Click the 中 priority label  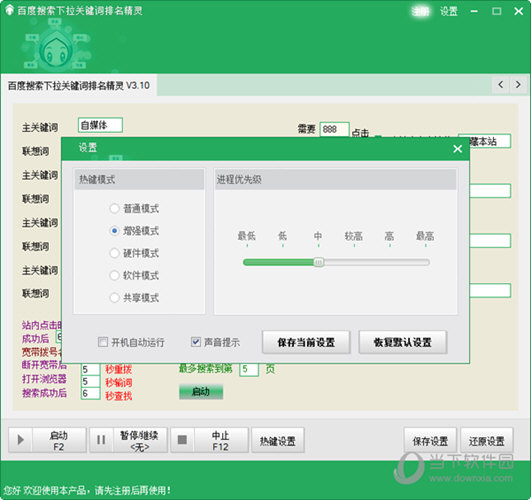318,236
